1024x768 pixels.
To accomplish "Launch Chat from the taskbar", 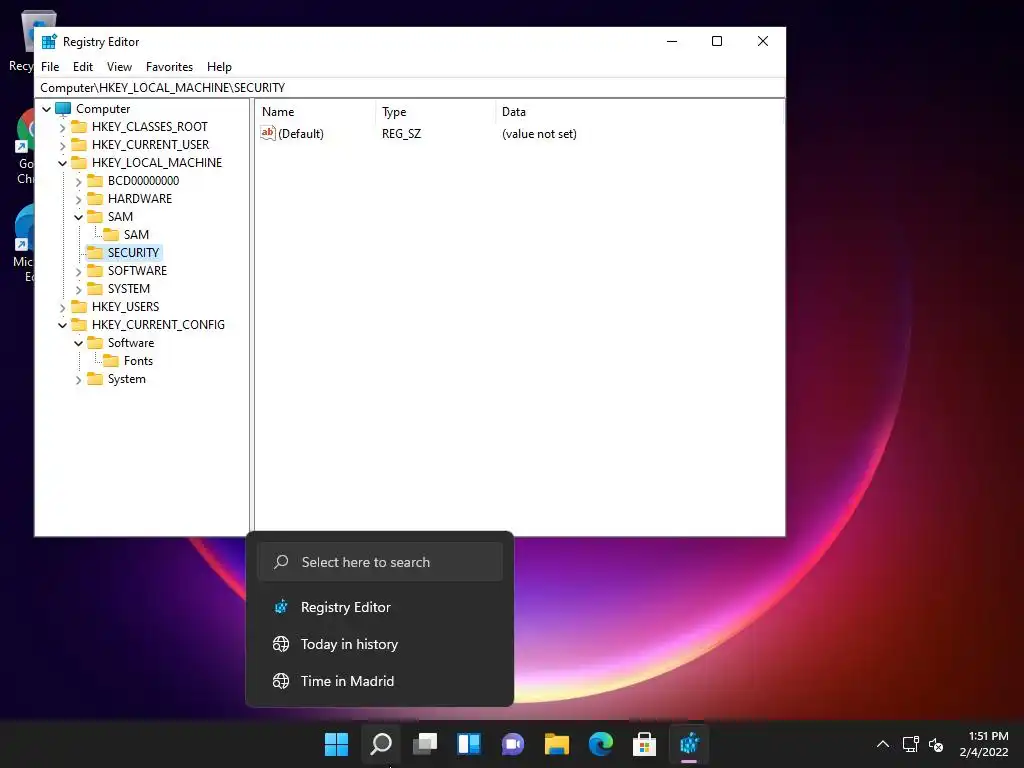I will point(513,744).
